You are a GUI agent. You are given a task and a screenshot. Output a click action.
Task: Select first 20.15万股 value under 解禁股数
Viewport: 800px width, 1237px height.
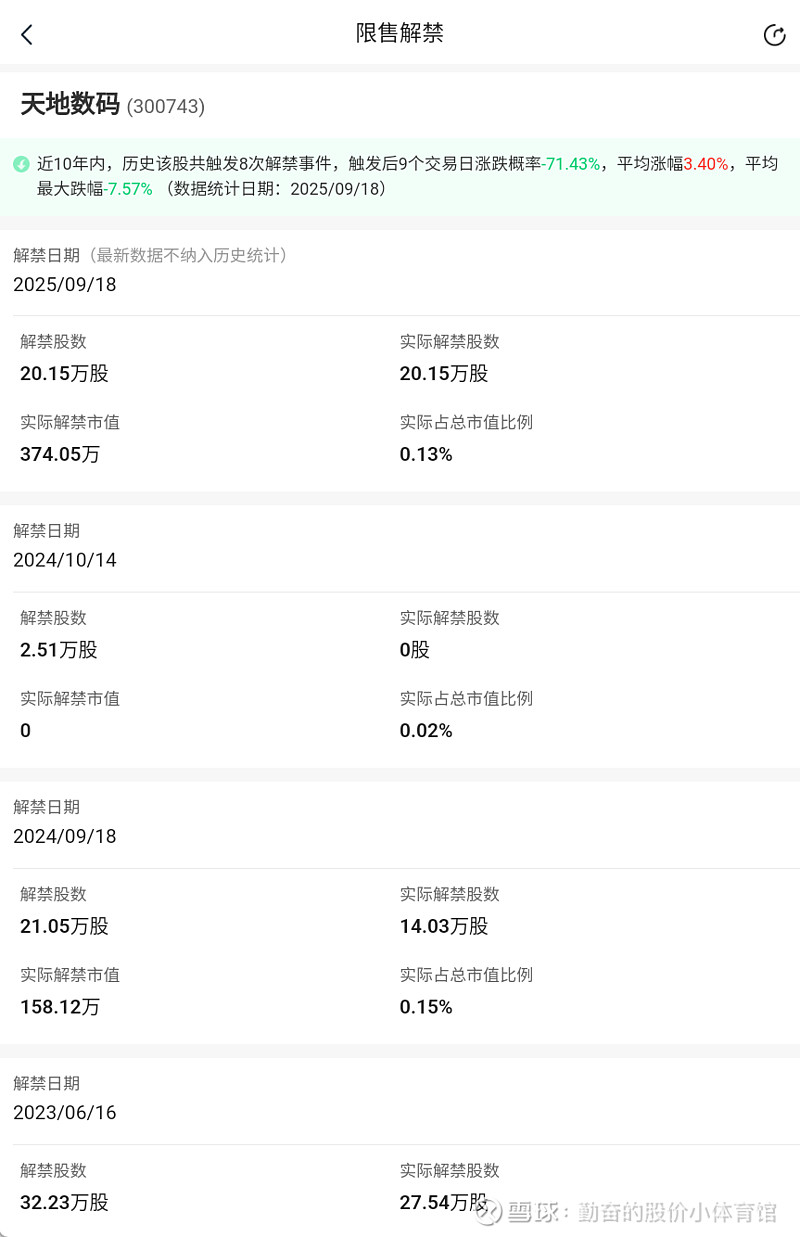coord(64,374)
